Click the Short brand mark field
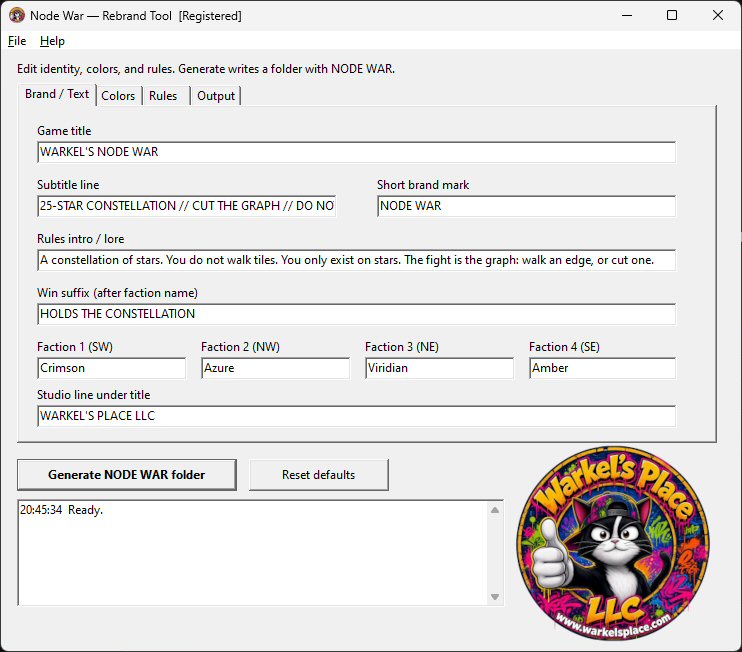The width and height of the screenshot is (742, 652). [x=526, y=206]
